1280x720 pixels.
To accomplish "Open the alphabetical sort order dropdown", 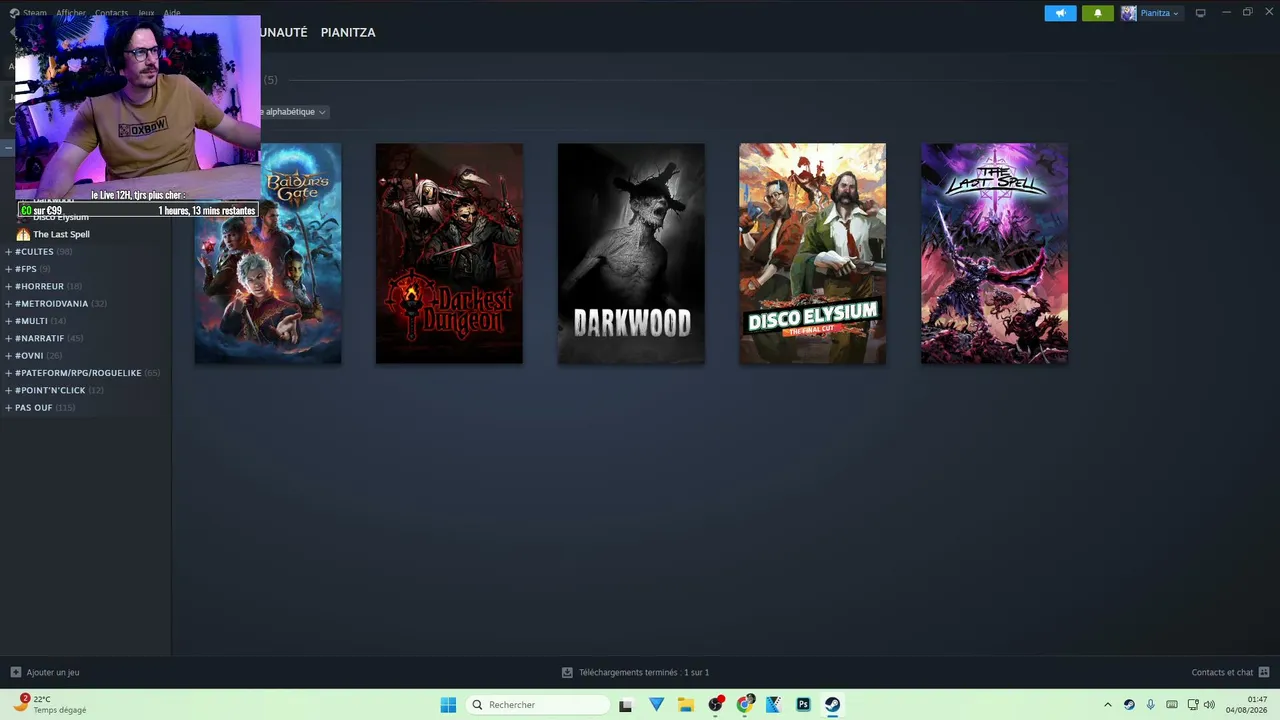I will 294,112.
